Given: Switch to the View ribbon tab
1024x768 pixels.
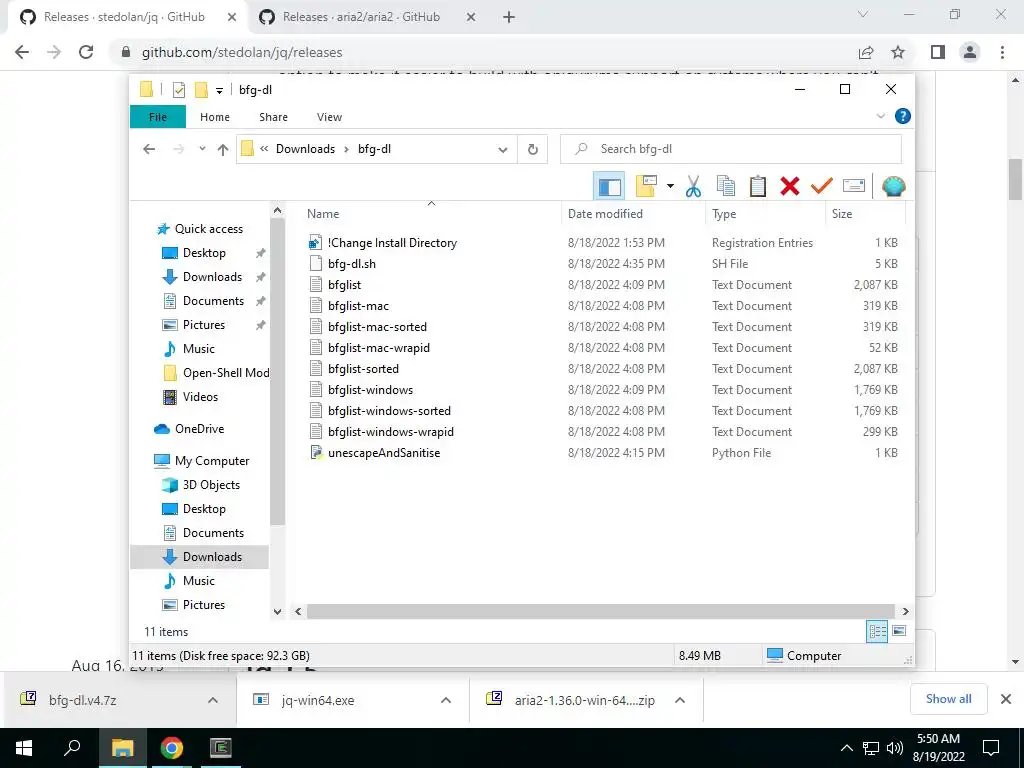Looking at the screenshot, I should pos(329,117).
